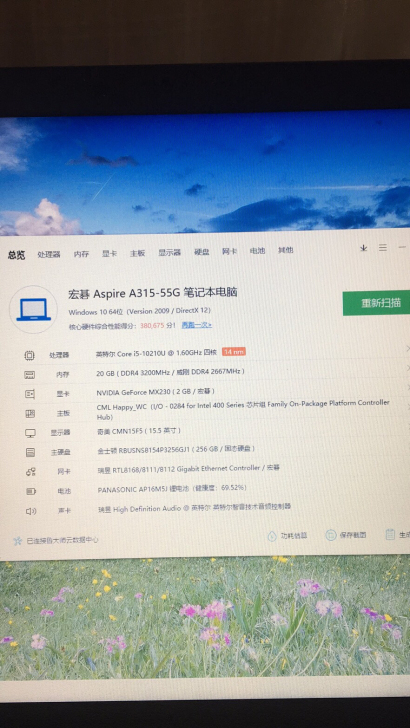The image size is (410, 728).
Task: Click the 内存 row label
Action: (x=62, y=375)
